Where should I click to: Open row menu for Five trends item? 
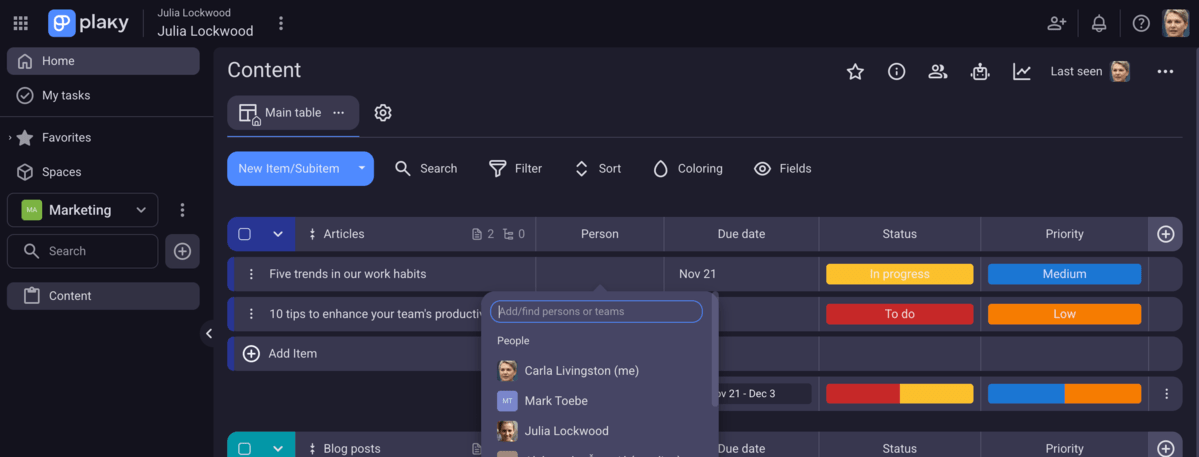[251, 274]
